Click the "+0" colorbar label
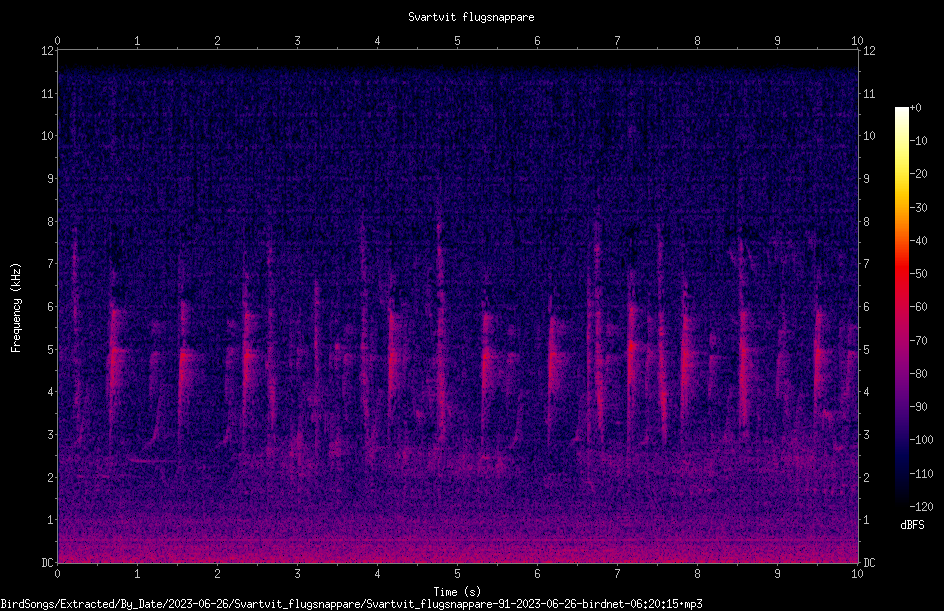The height and width of the screenshot is (611, 944). [915, 108]
